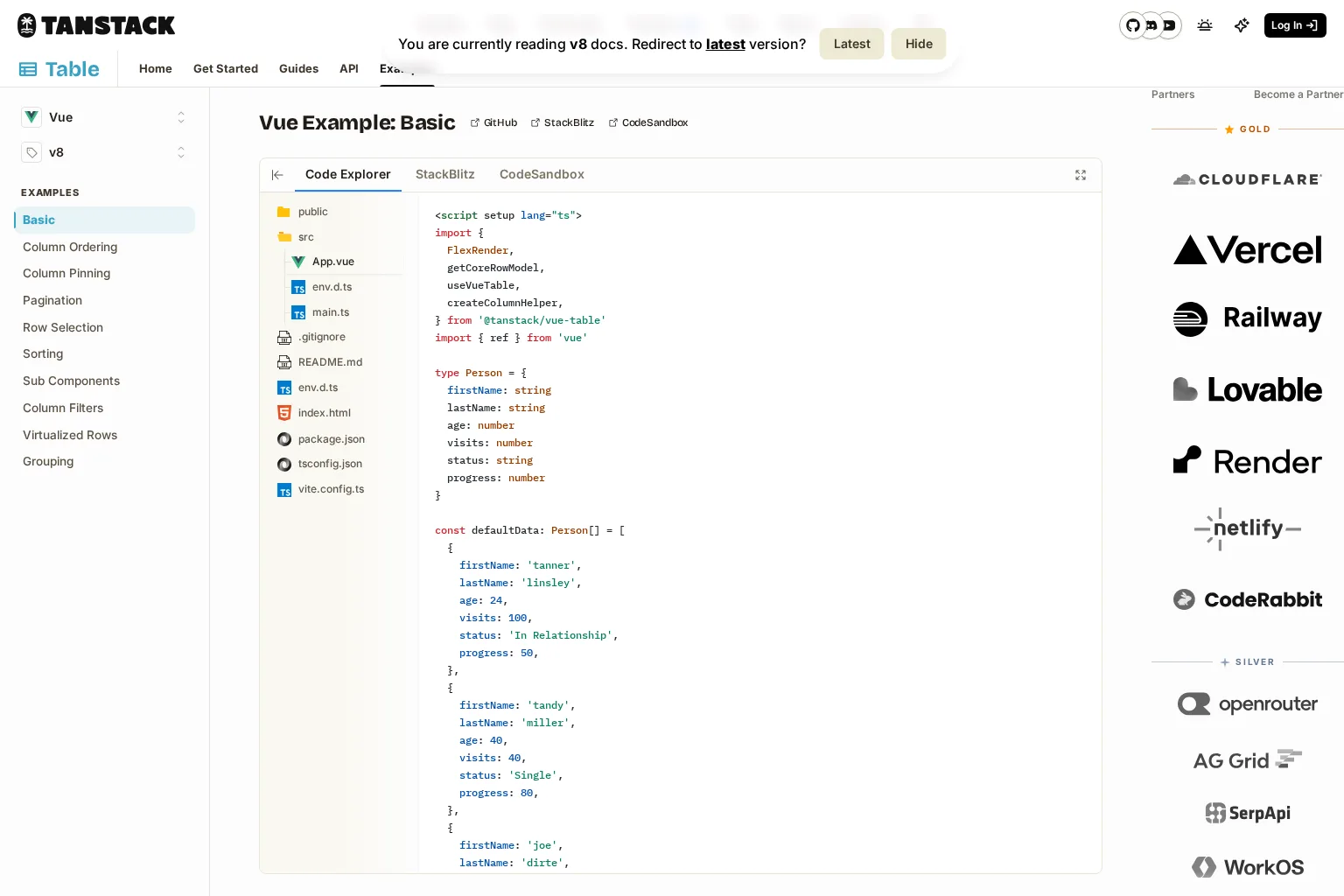Click the Vue logo in the framework selector

31,117
